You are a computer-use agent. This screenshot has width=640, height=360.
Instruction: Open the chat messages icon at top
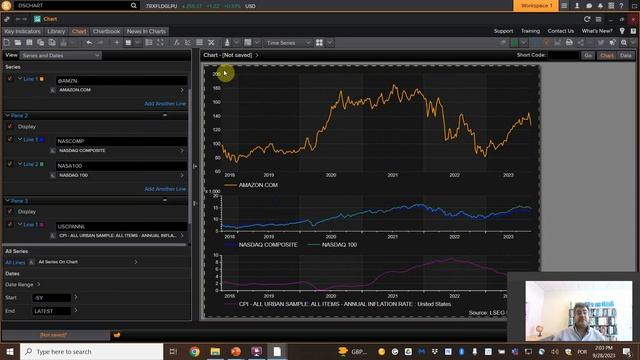pyautogui.click(x=589, y=6)
